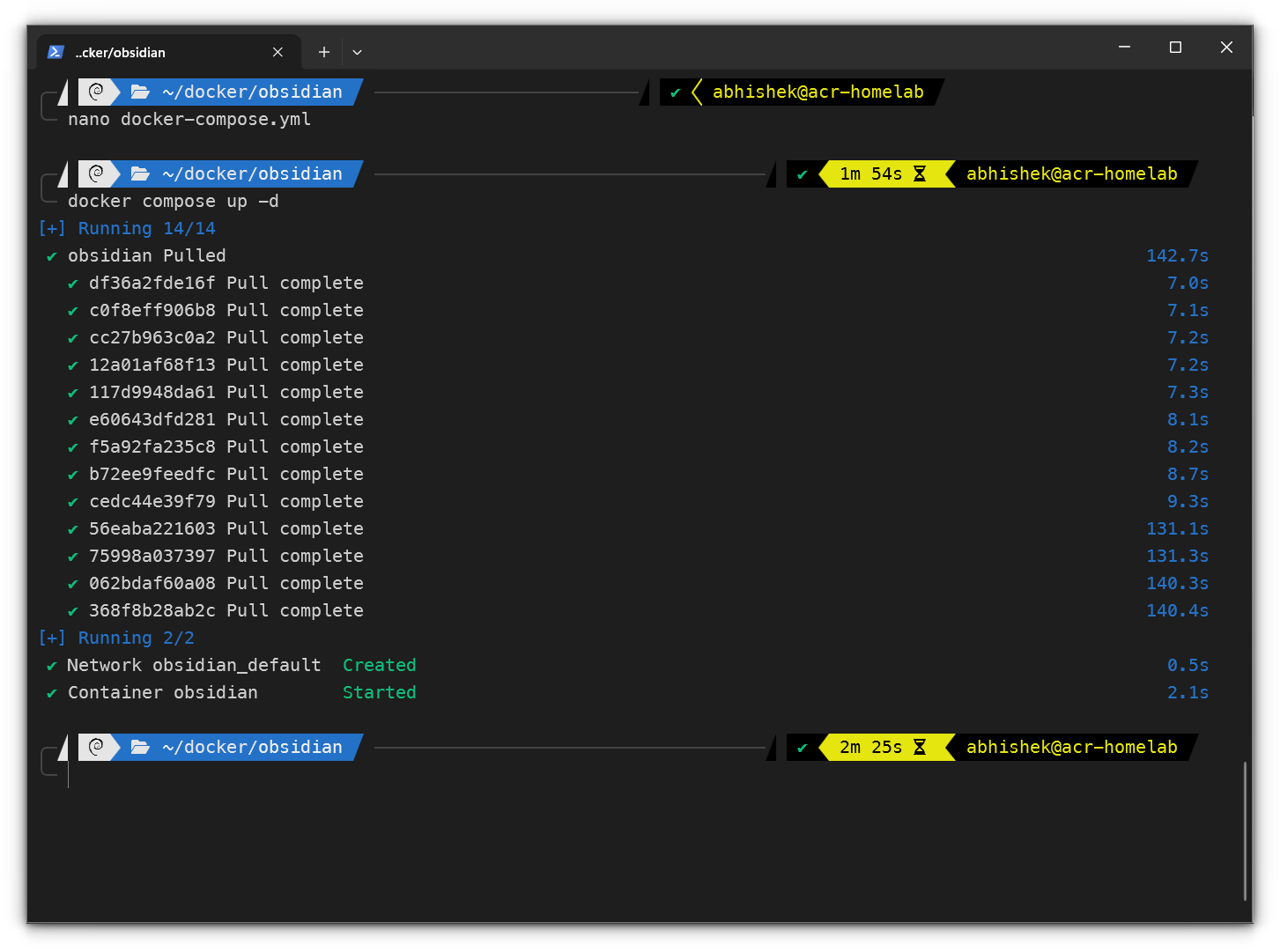Screen dimensions: 1280x952
Task: Click the checkmark beside Network obsidian_default Created
Action: point(50,665)
